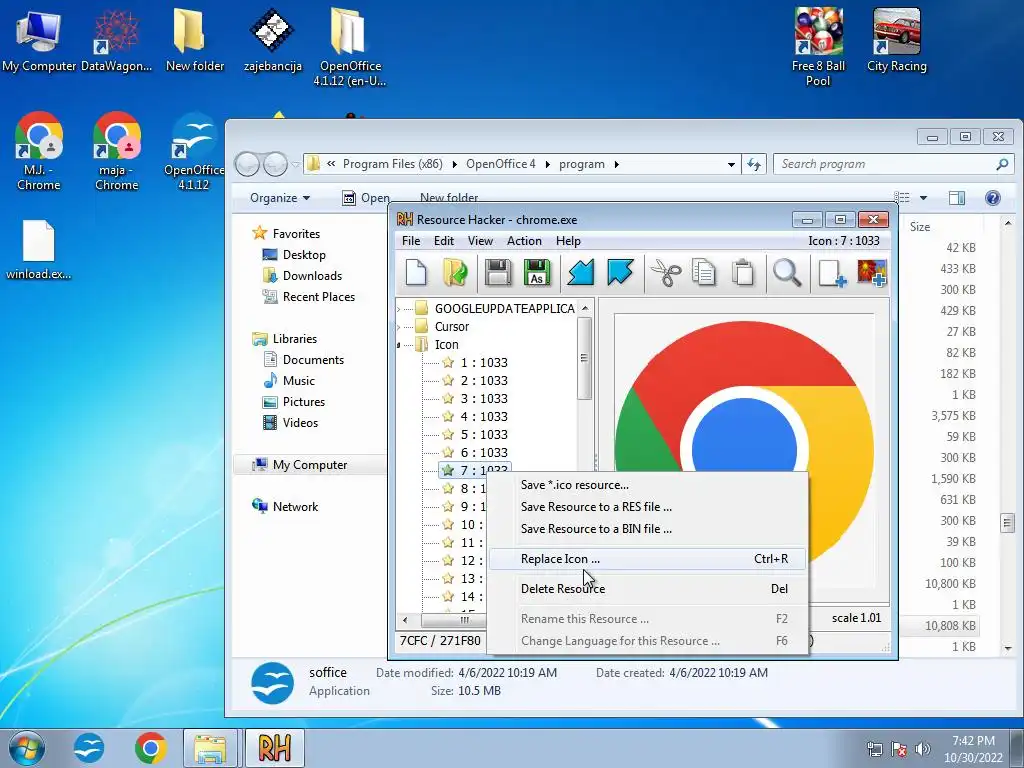Click the Add image resource icon
This screenshot has width=1024, height=768.
(x=872, y=273)
